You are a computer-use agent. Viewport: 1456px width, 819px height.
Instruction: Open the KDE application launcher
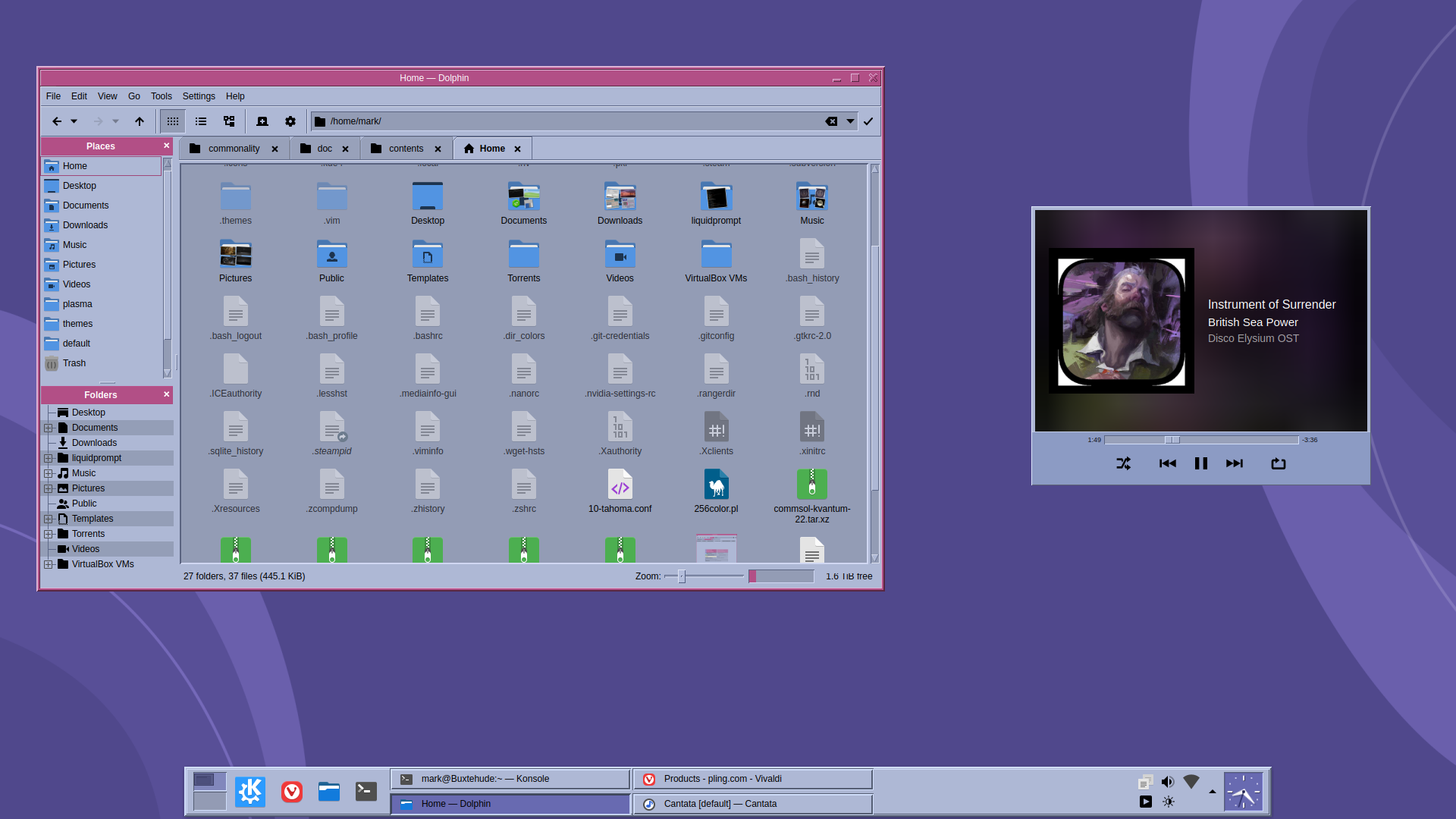[250, 792]
